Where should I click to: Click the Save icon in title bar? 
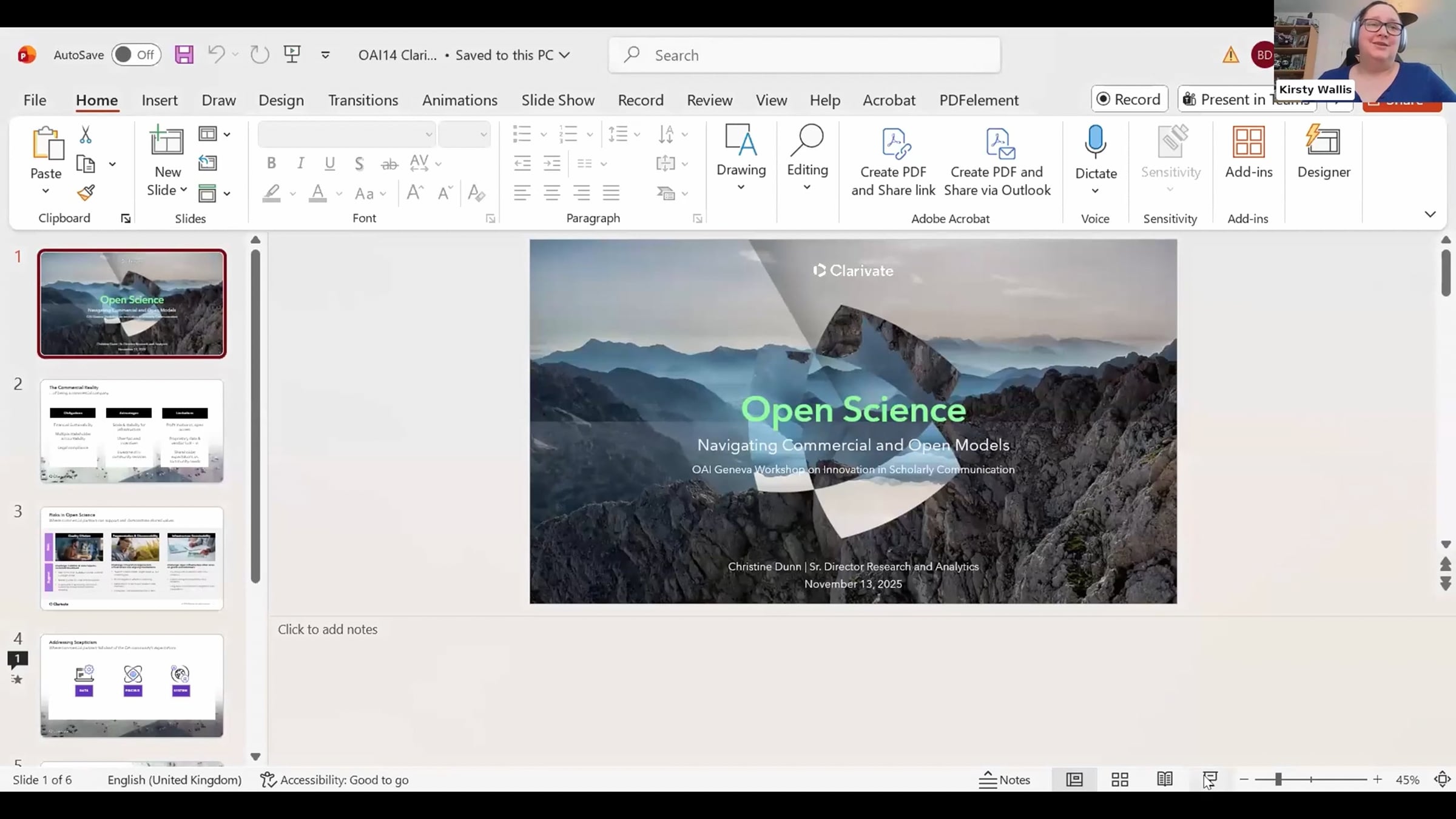coord(184,55)
